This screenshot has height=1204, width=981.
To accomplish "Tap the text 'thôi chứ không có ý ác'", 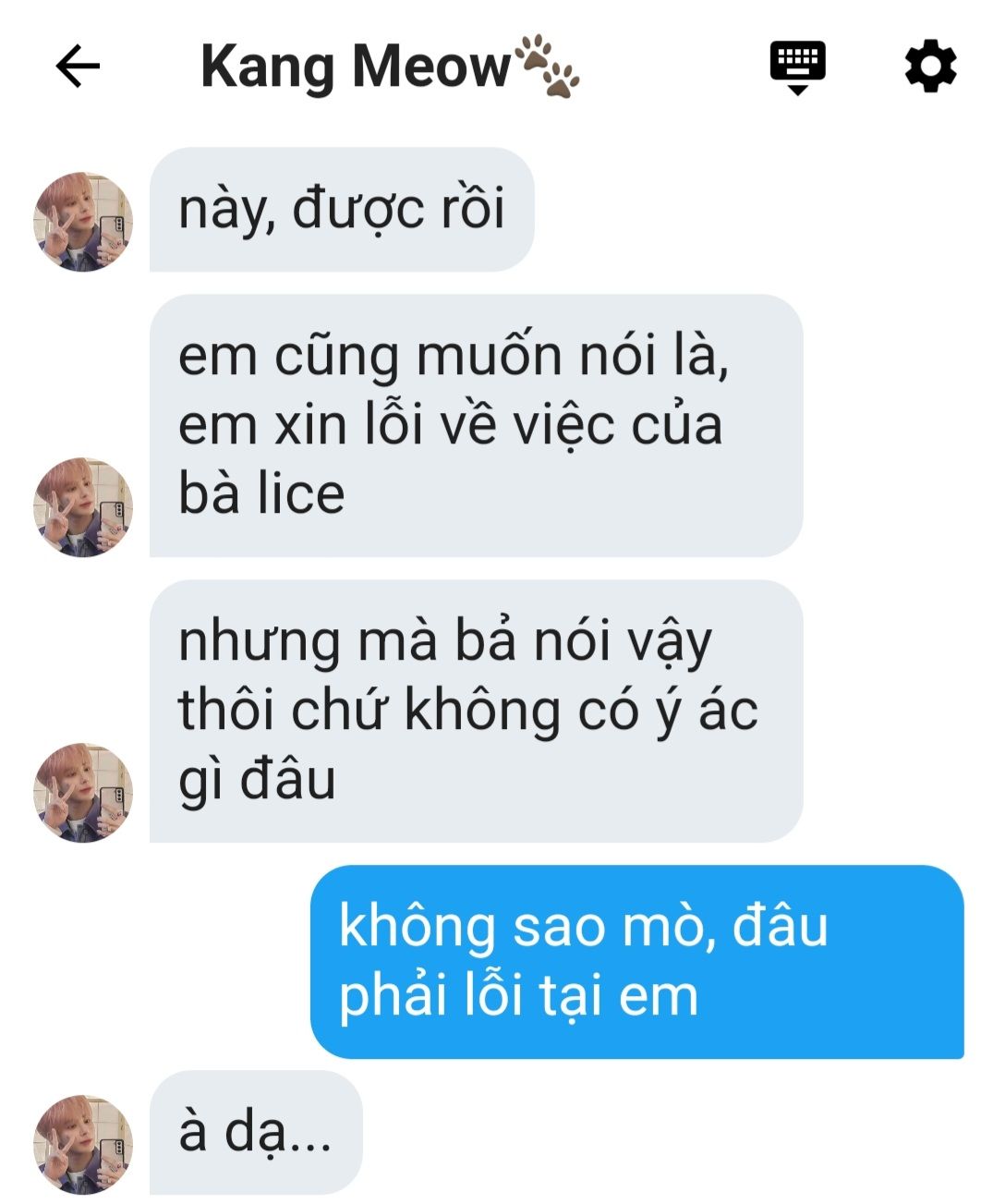I will click(468, 711).
